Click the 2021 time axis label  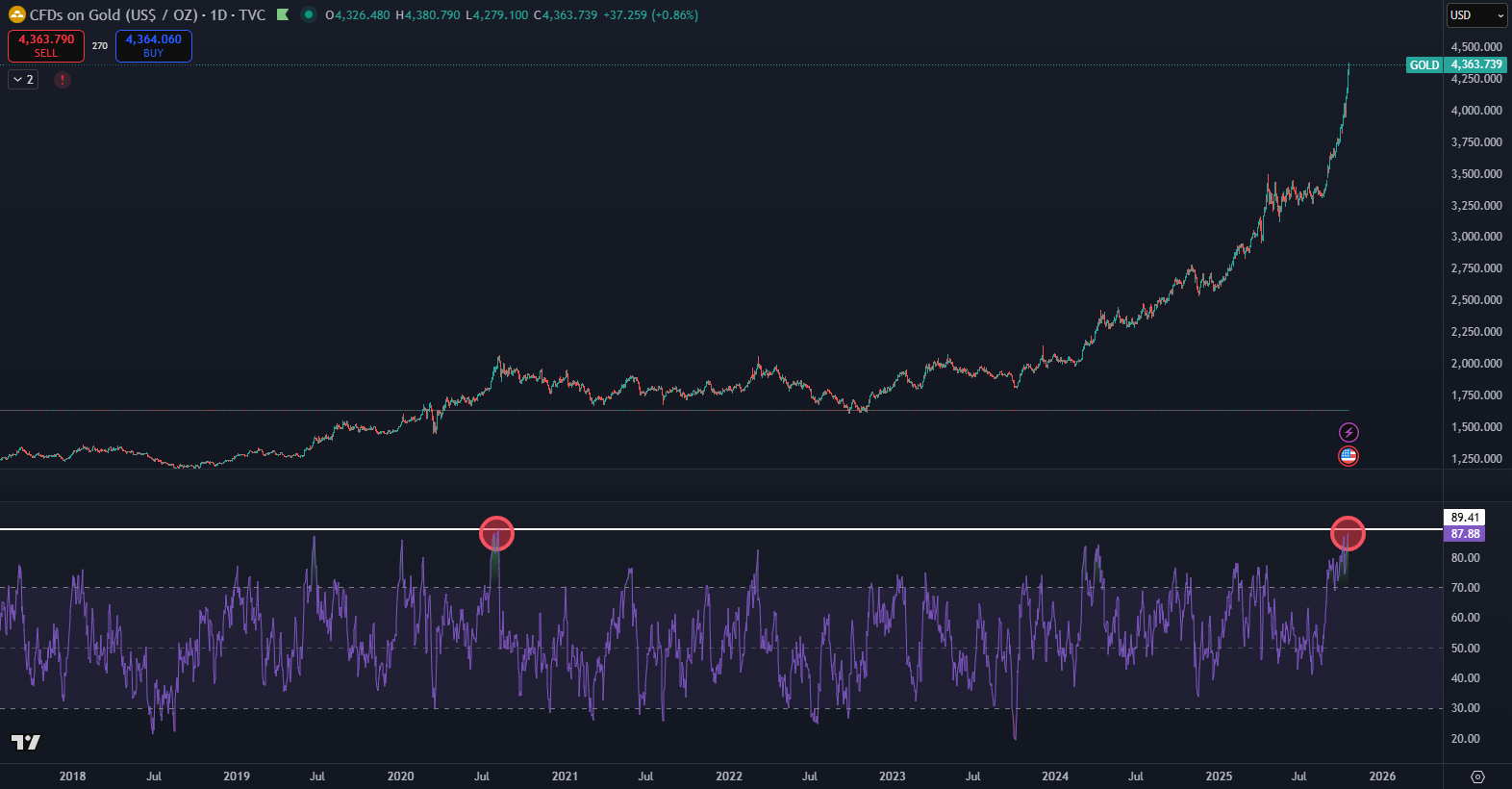click(x=565, y=776)
